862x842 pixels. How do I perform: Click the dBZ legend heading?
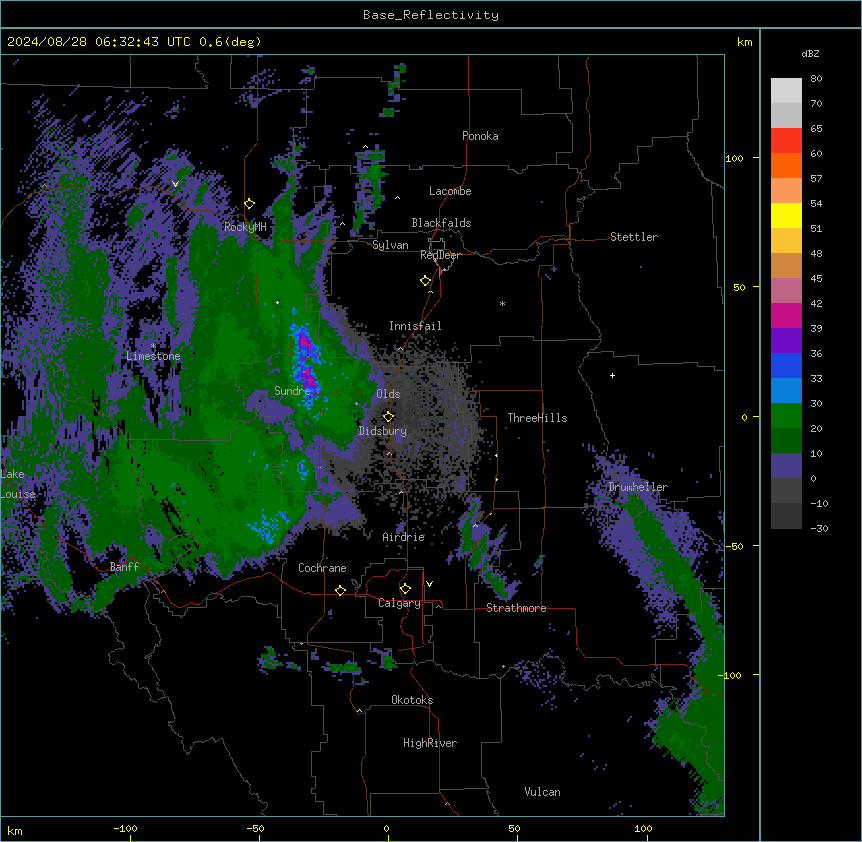point(810,53)
